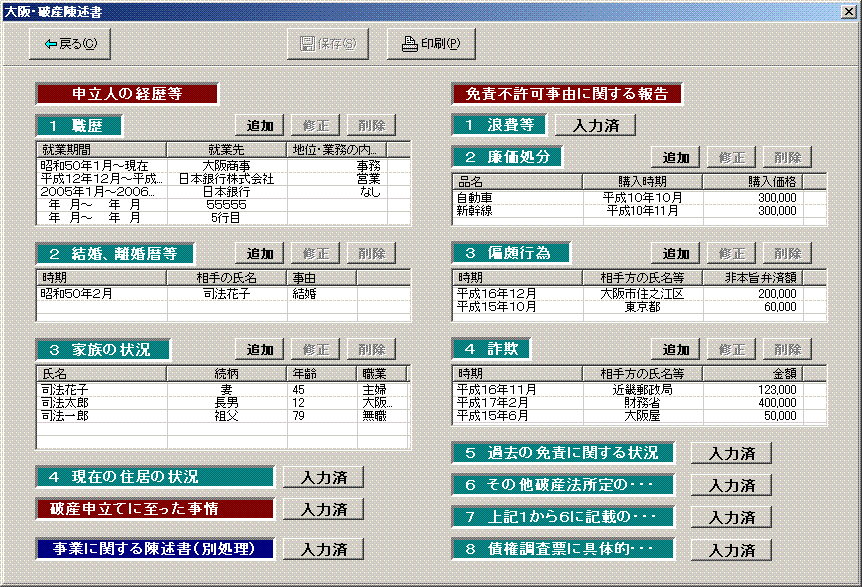
Task: Select the 近畿郵政局 row in 詐欺 table
Action: 640,390
